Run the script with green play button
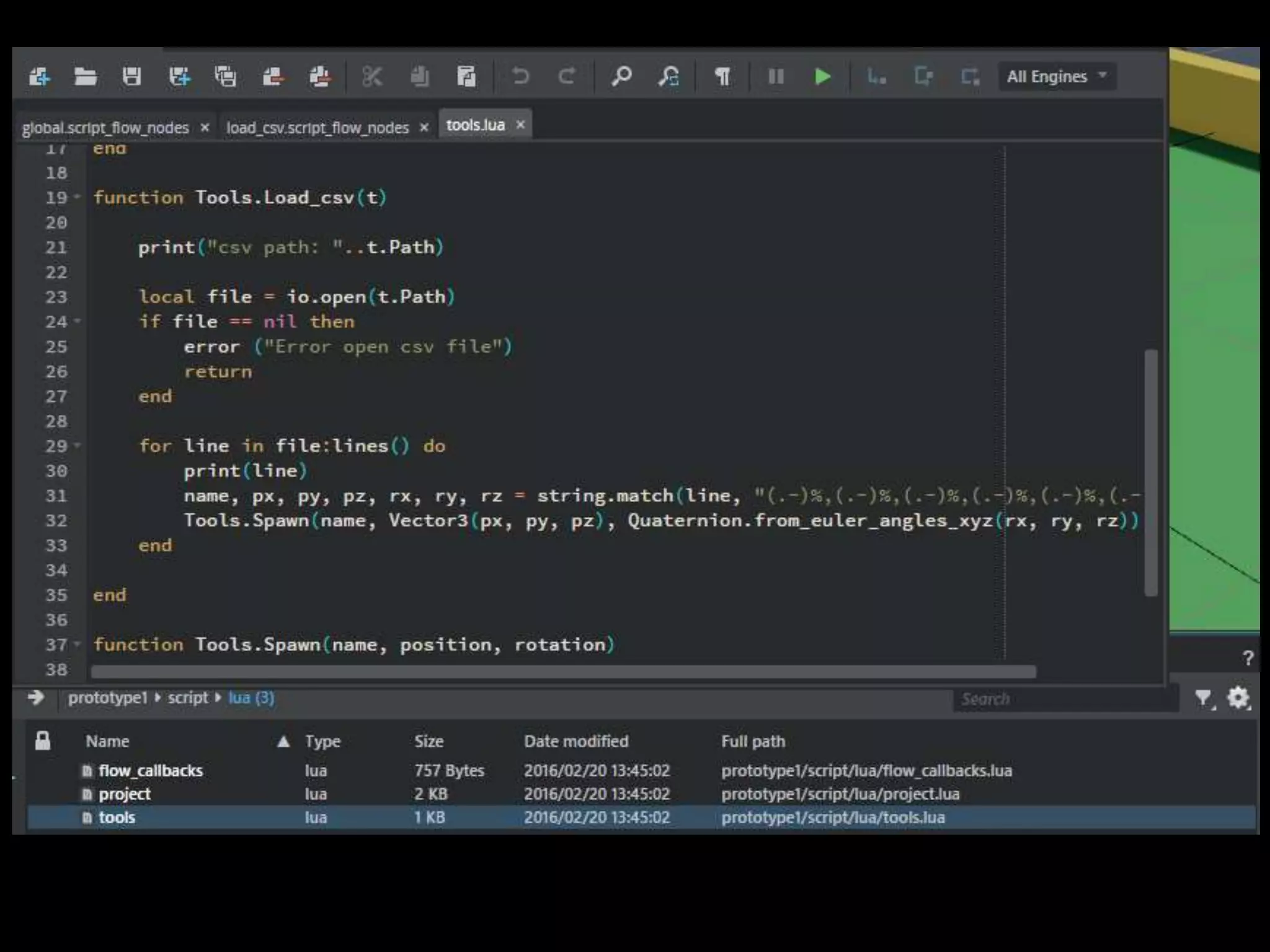This screenshot has height=952, width=1270. click(x=822, y=77)
